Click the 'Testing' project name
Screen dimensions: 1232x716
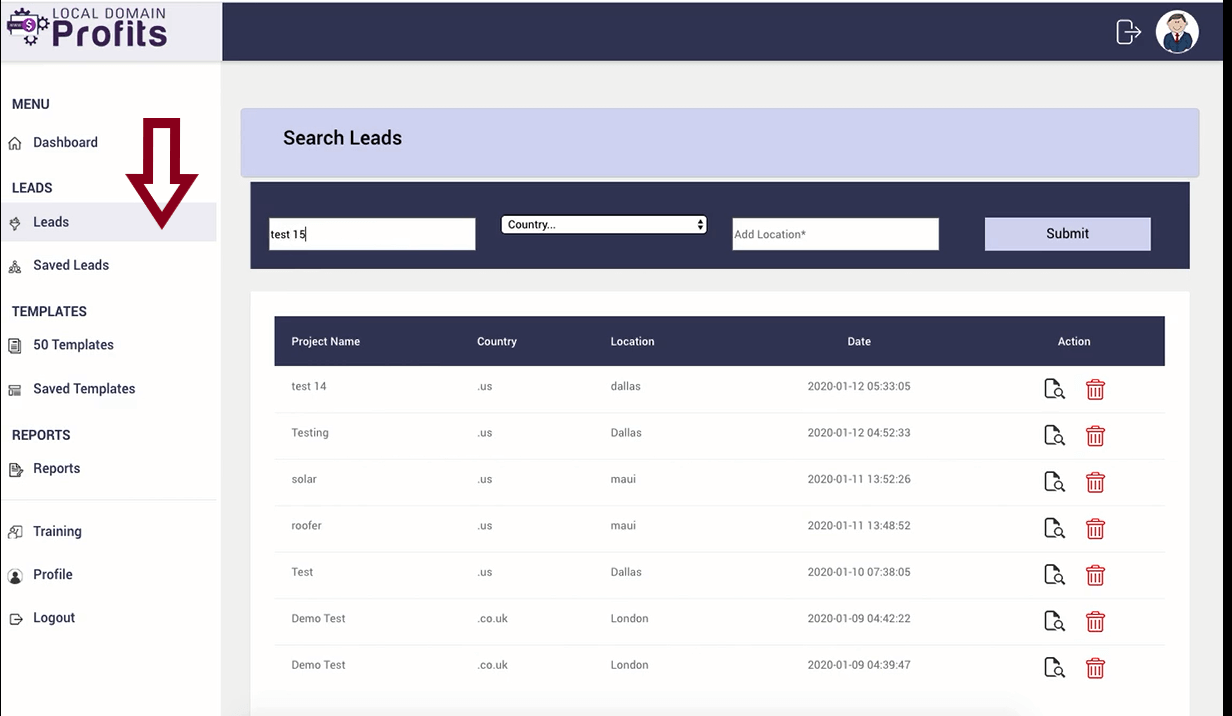[310, 433]
